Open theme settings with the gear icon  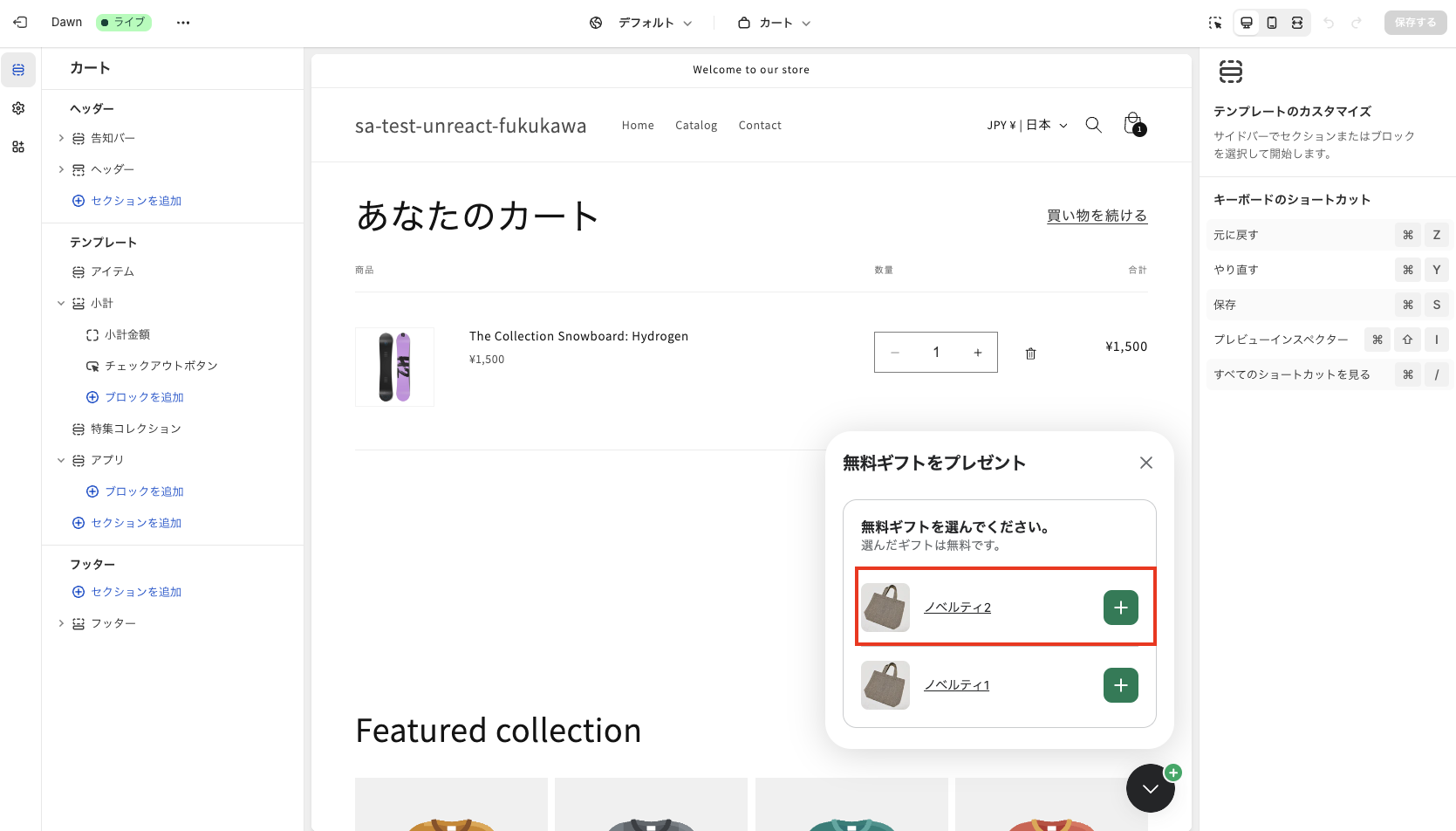17,108
